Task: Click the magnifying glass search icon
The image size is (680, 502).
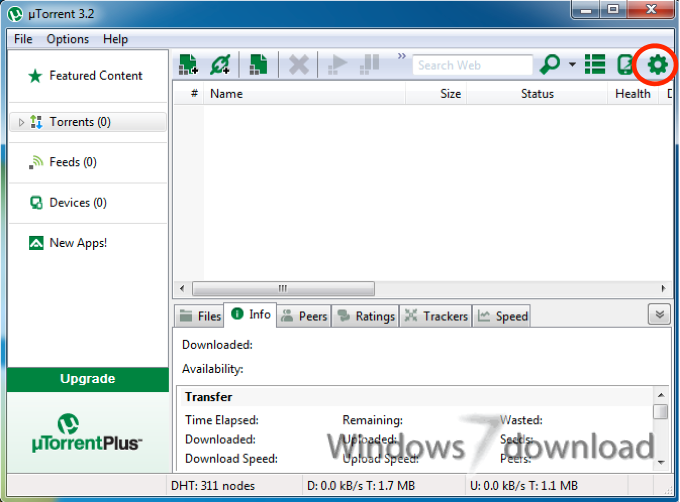Action: 550,65
